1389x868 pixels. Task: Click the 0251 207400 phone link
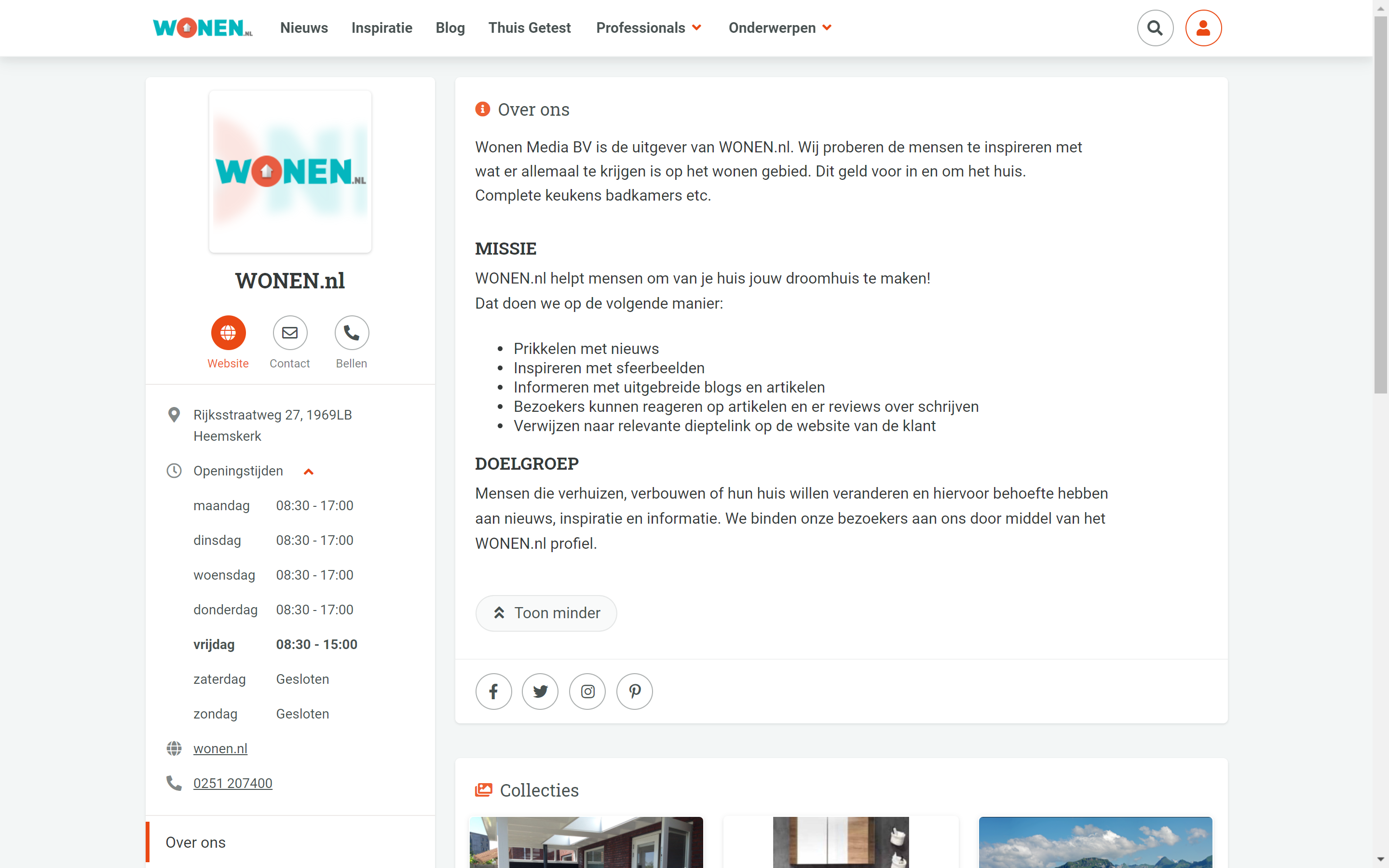click(232, 783)
